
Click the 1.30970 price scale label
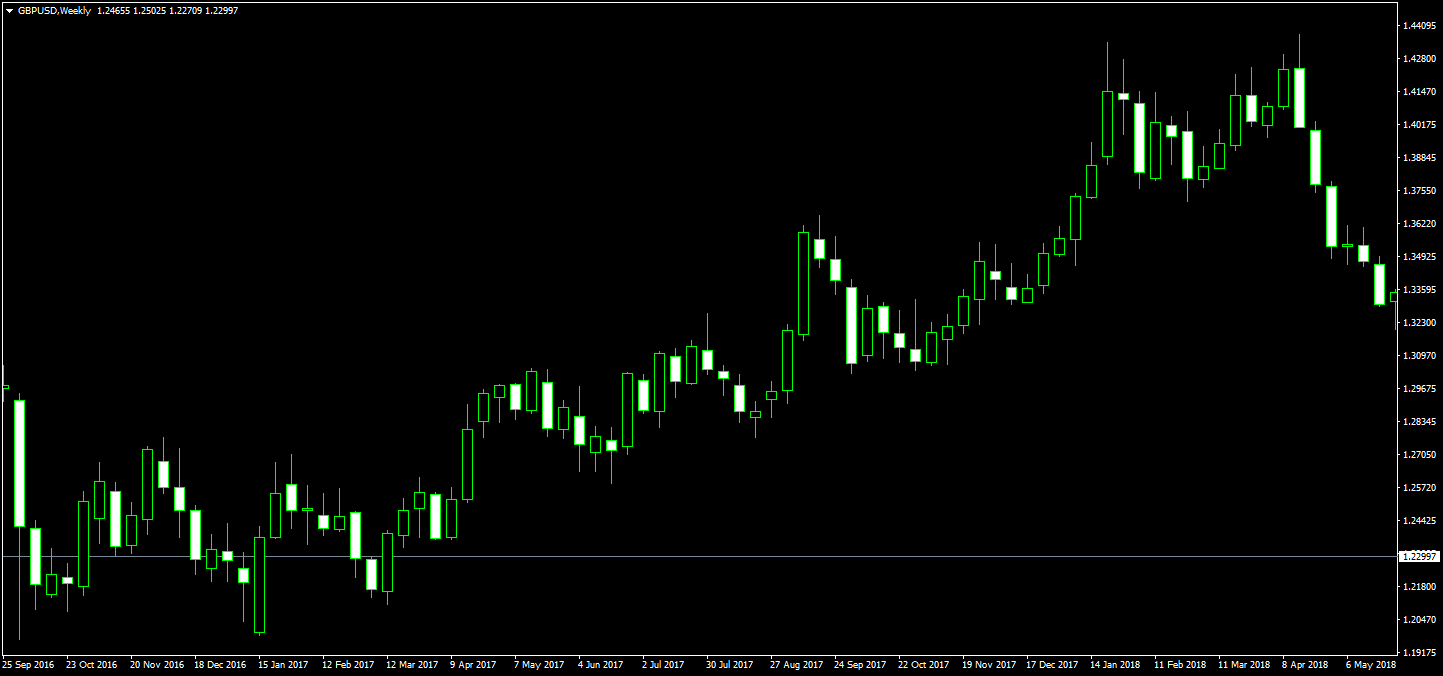click(x=1420, y=355)
